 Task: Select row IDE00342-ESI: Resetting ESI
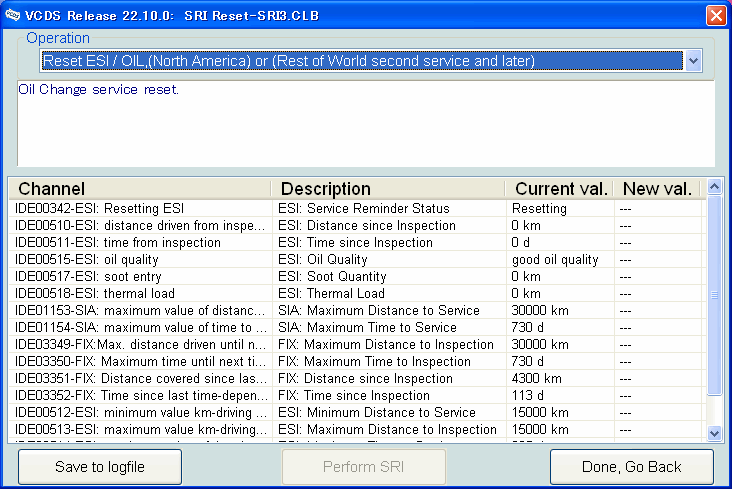357,208
